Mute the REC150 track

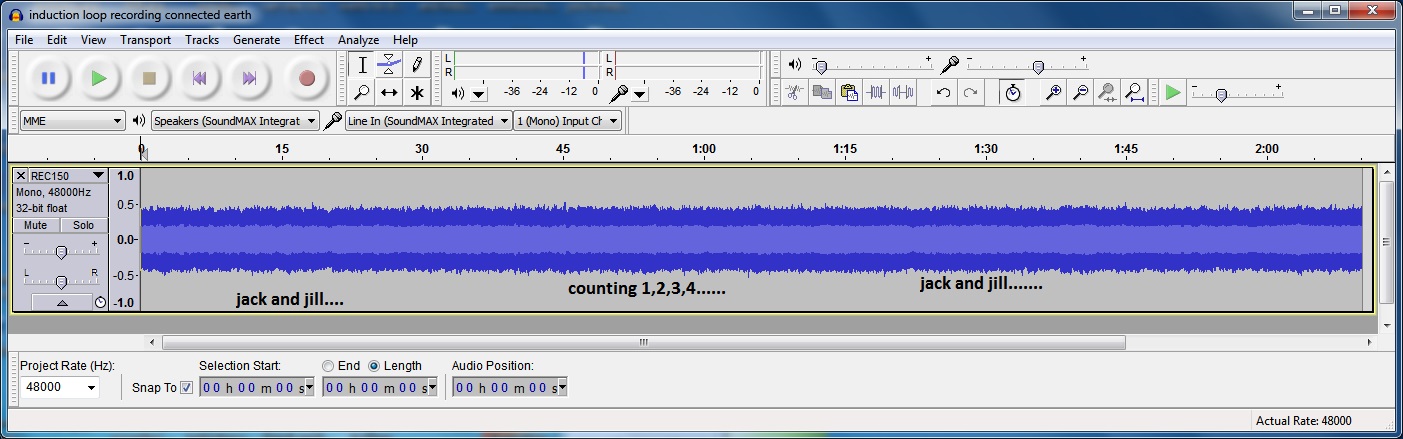pyautogui.click(x=35, y=226)
